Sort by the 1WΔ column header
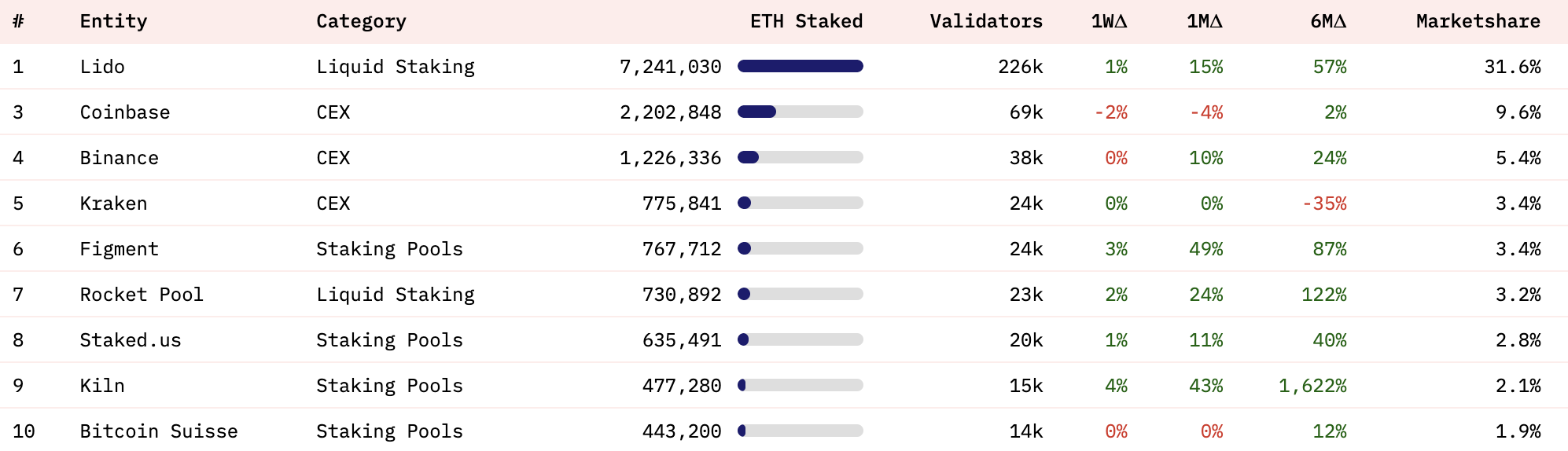The height and width of the screenshot is (451, 1568). (x=1109, y=21)
